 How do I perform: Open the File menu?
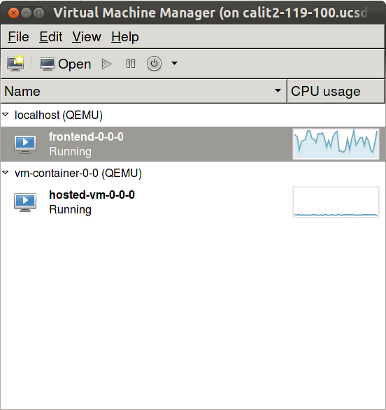(18, 37)
